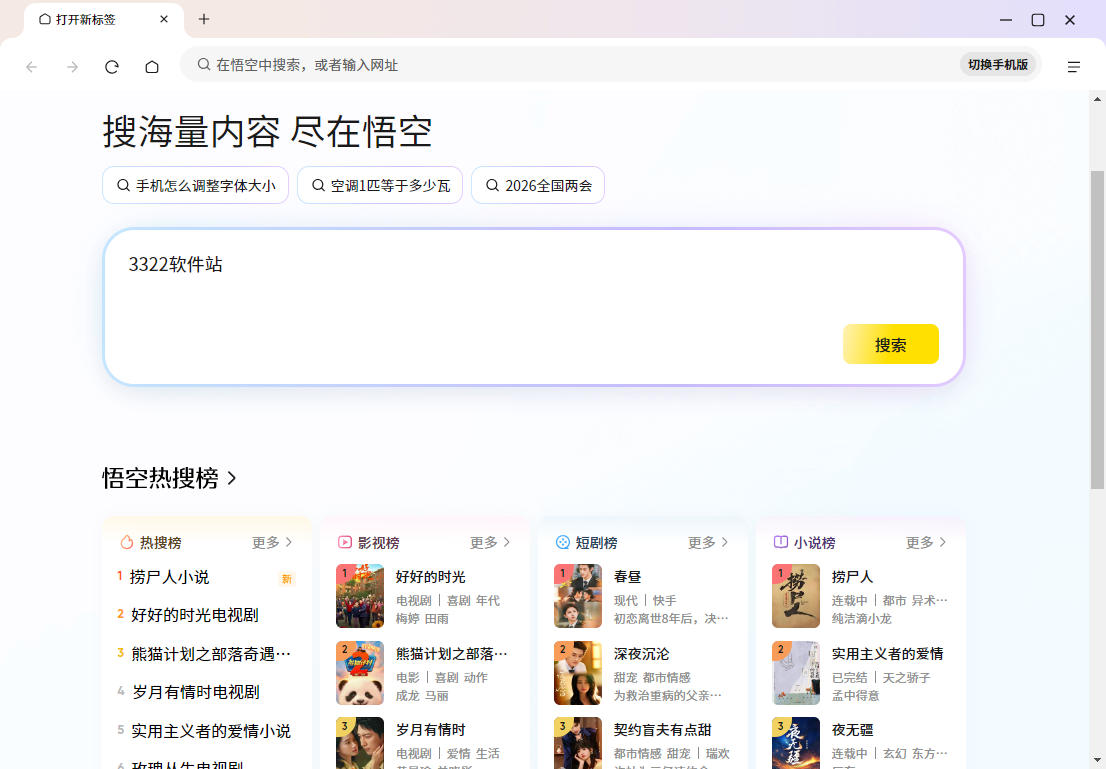The height and width of the screenshot is (769, 1106).
Task: Open the 悟空热搜榜 heading chevron
Action: tap(232, 479)
